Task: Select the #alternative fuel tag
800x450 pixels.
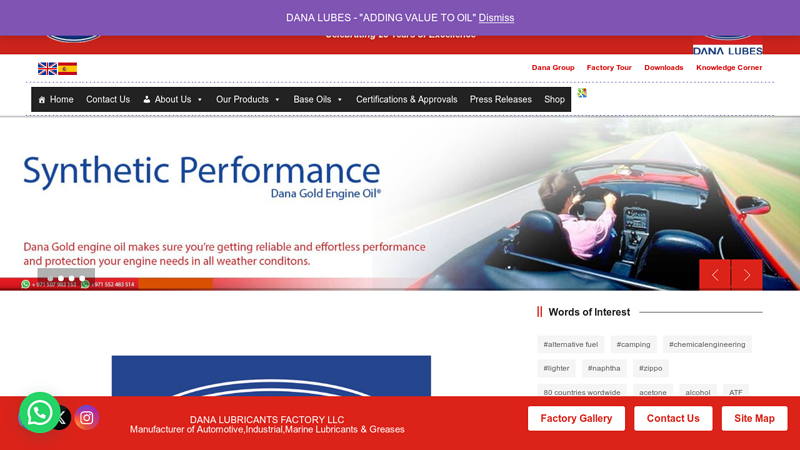Action: pos(570,344)
